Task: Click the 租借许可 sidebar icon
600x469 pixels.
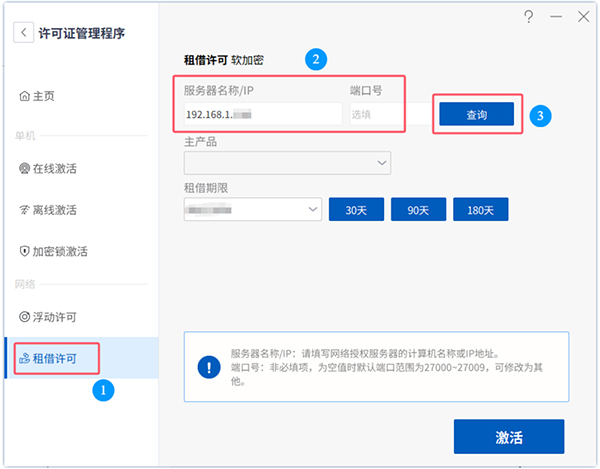Action: click(x=24, y=358)
